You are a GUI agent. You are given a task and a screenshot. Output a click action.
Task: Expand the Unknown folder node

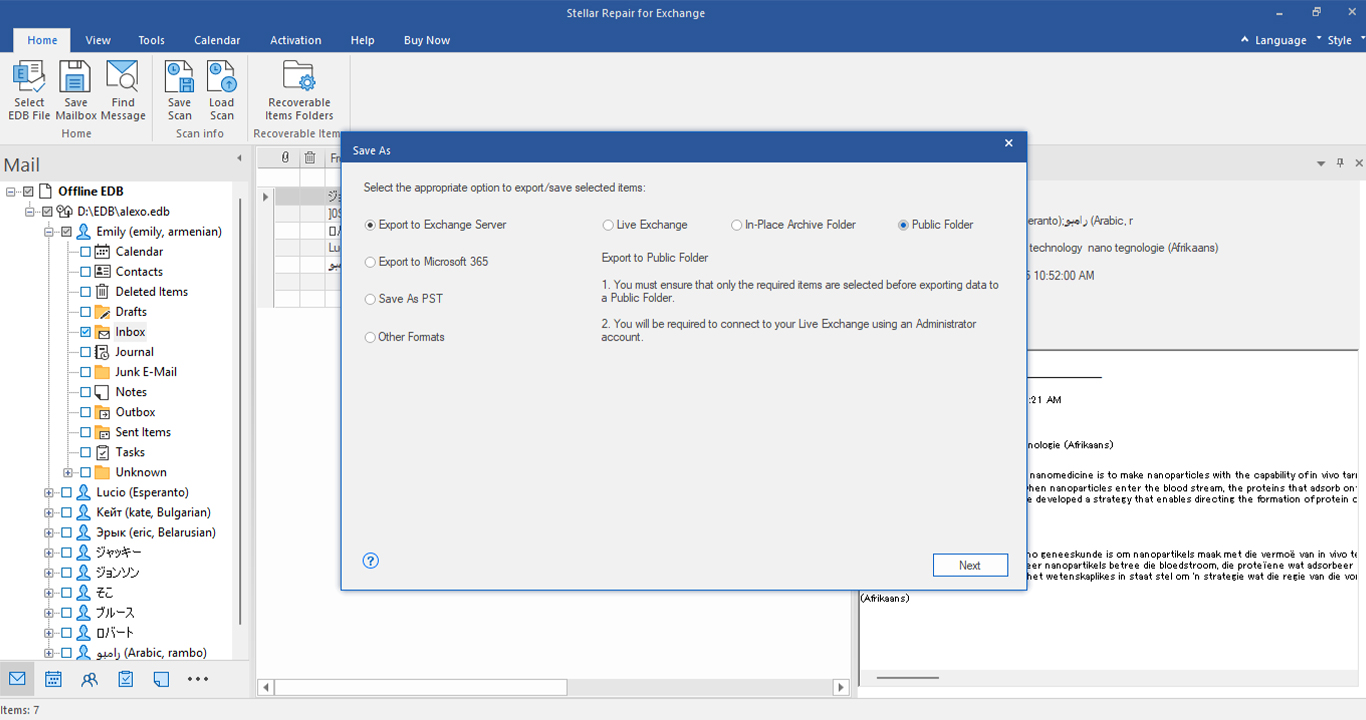click(x=67, y=472)
